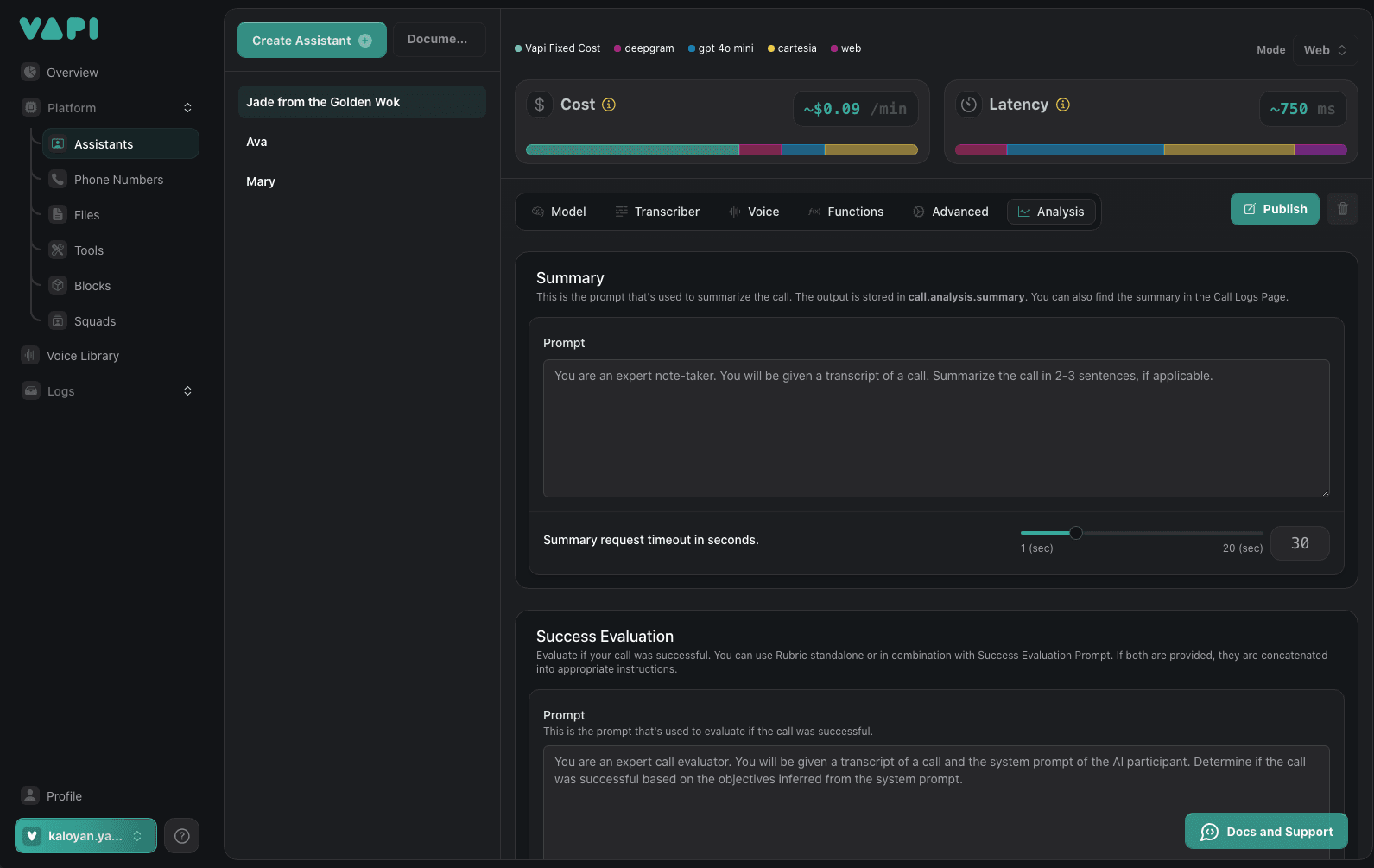Click the trash delete assistant icon

coord(1342,209)
